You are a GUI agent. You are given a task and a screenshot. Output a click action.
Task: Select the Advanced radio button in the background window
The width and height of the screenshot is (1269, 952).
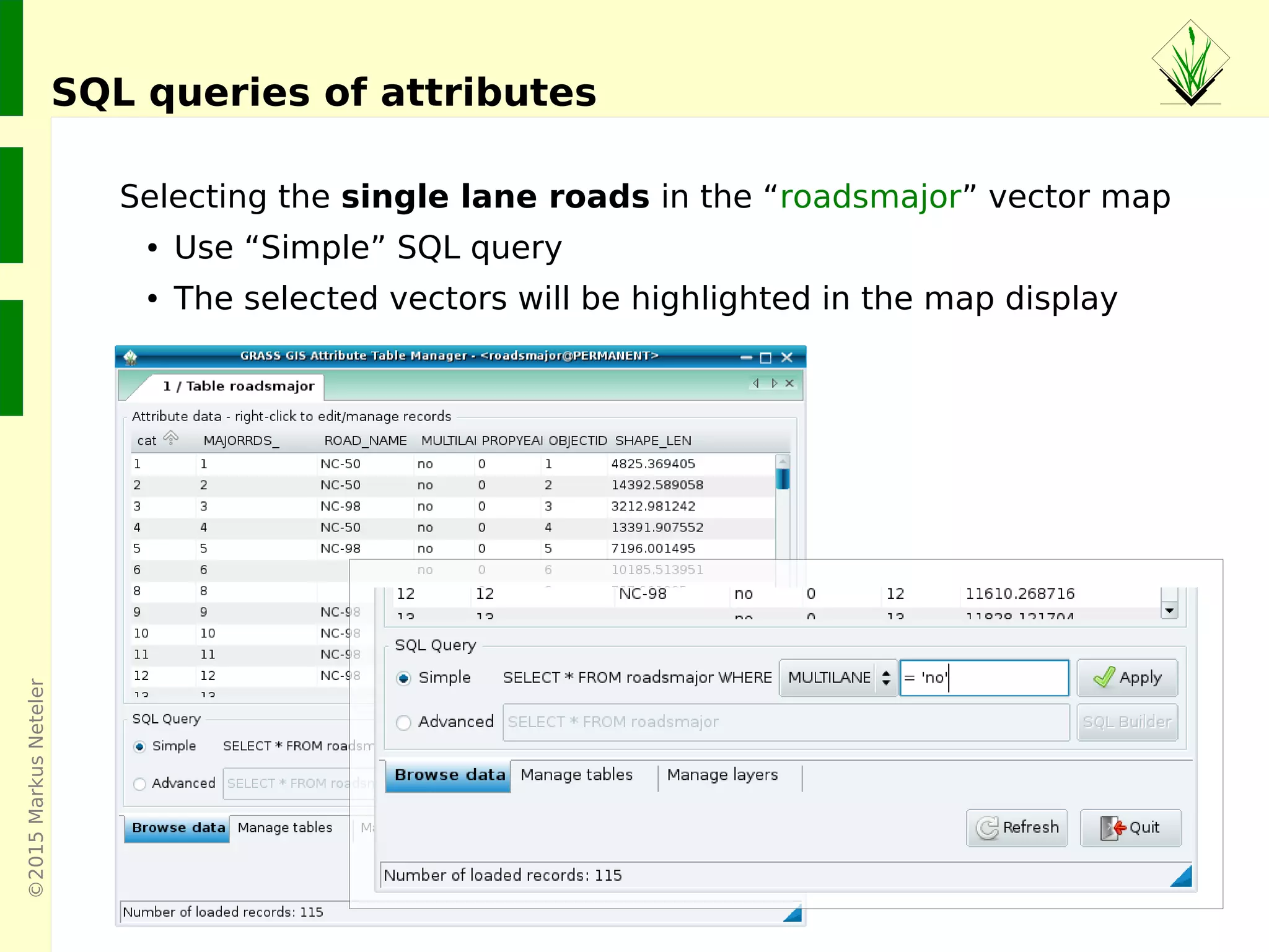tap(140, 784)
